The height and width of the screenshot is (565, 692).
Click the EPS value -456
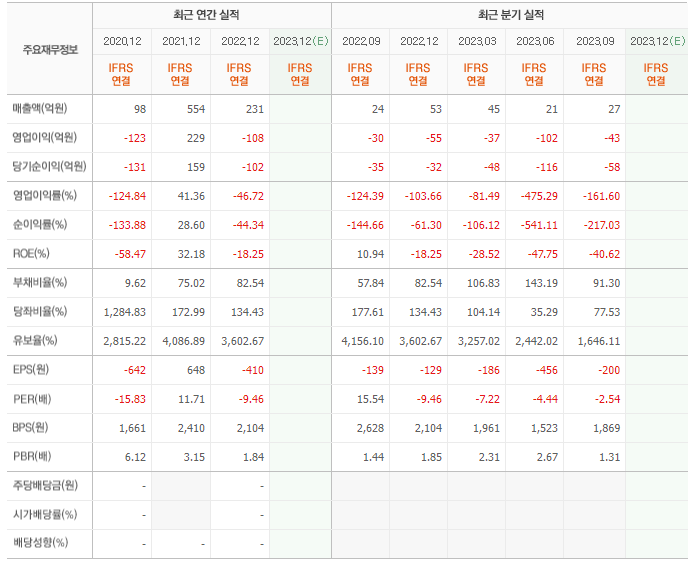tap(547, 370)
